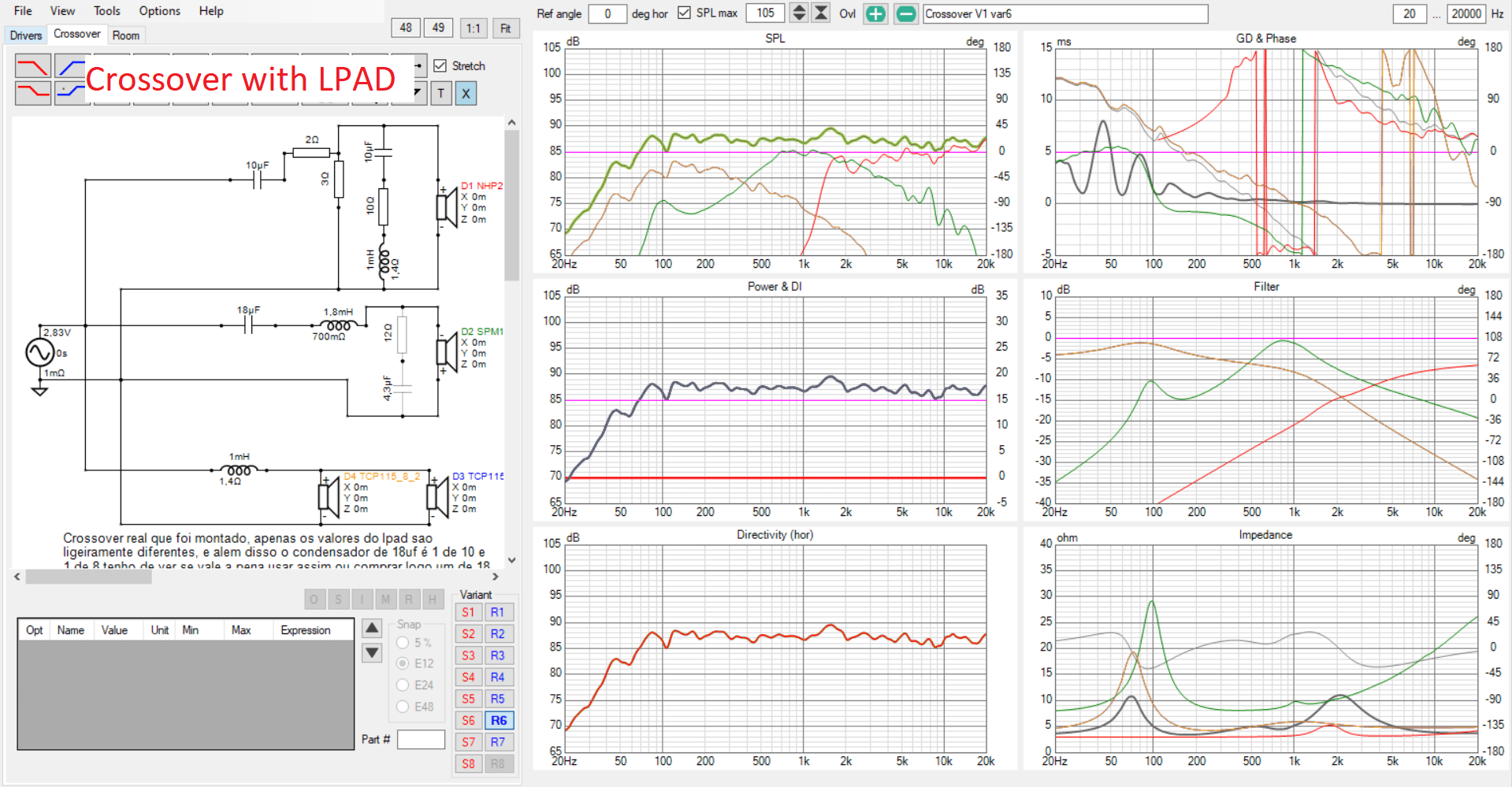The height and width of the screenshot is (787, 1512).
Task: Click the Fit zoom button
Action: click(505, 28)
